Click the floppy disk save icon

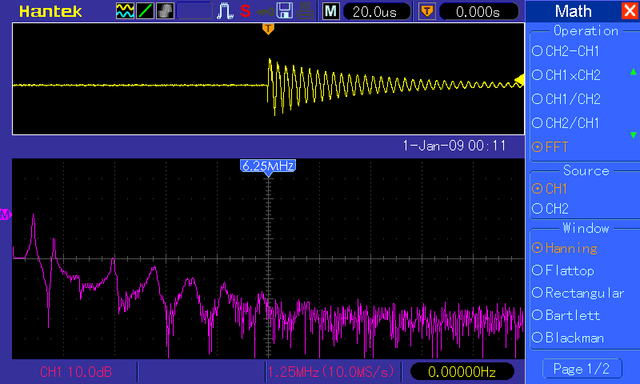click(x=284, y=11)
